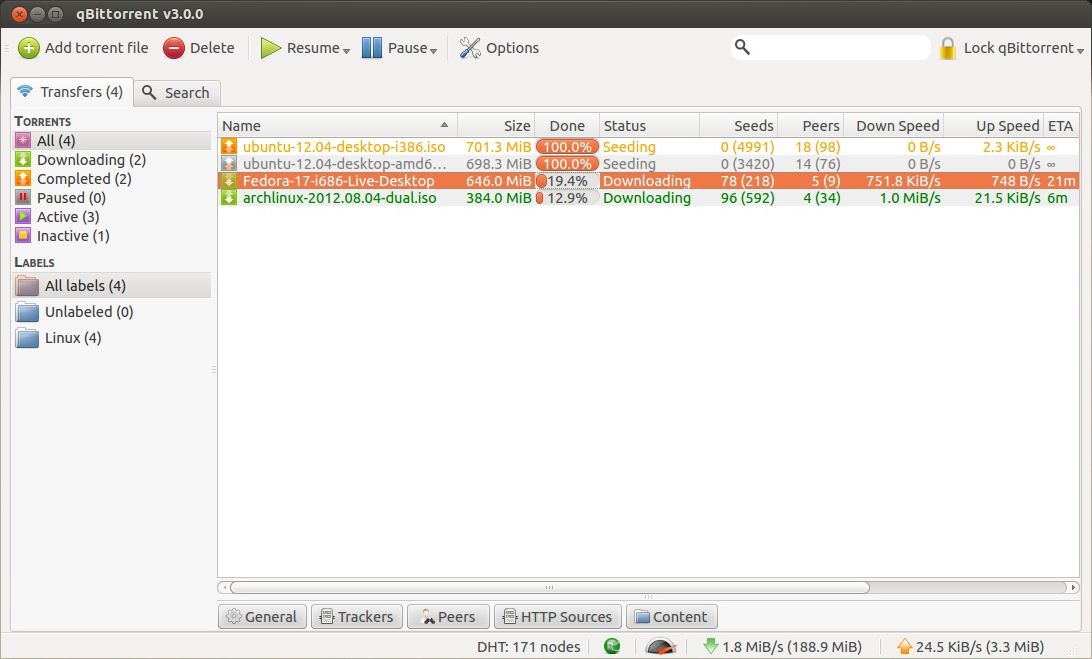
Task: Open the HTTP Sources properties tab
Action: 558,617
